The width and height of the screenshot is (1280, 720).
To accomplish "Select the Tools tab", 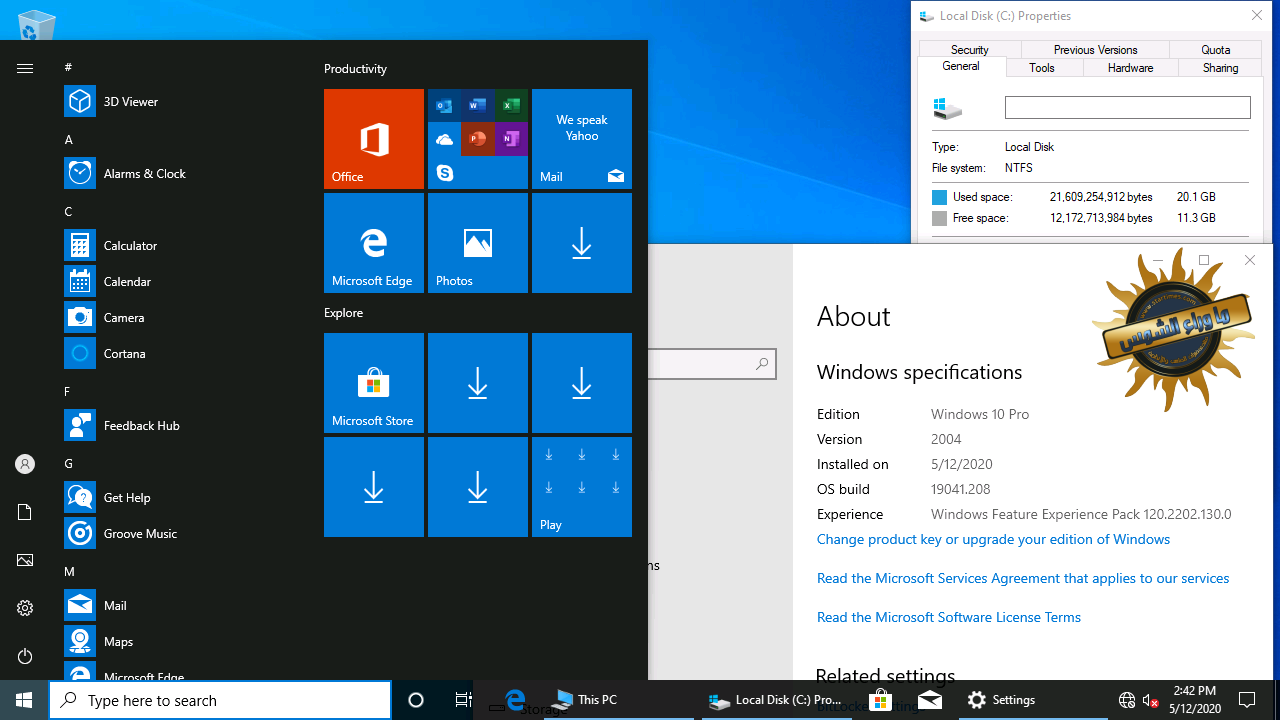I will tap(1042, 68).
